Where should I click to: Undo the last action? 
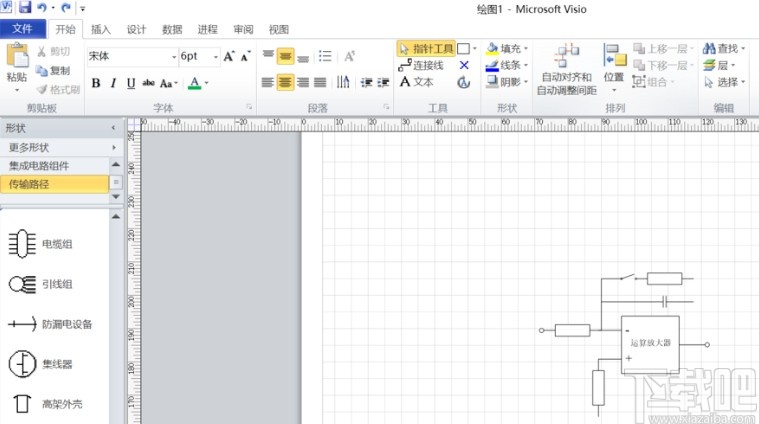click(x=42, y=8)
